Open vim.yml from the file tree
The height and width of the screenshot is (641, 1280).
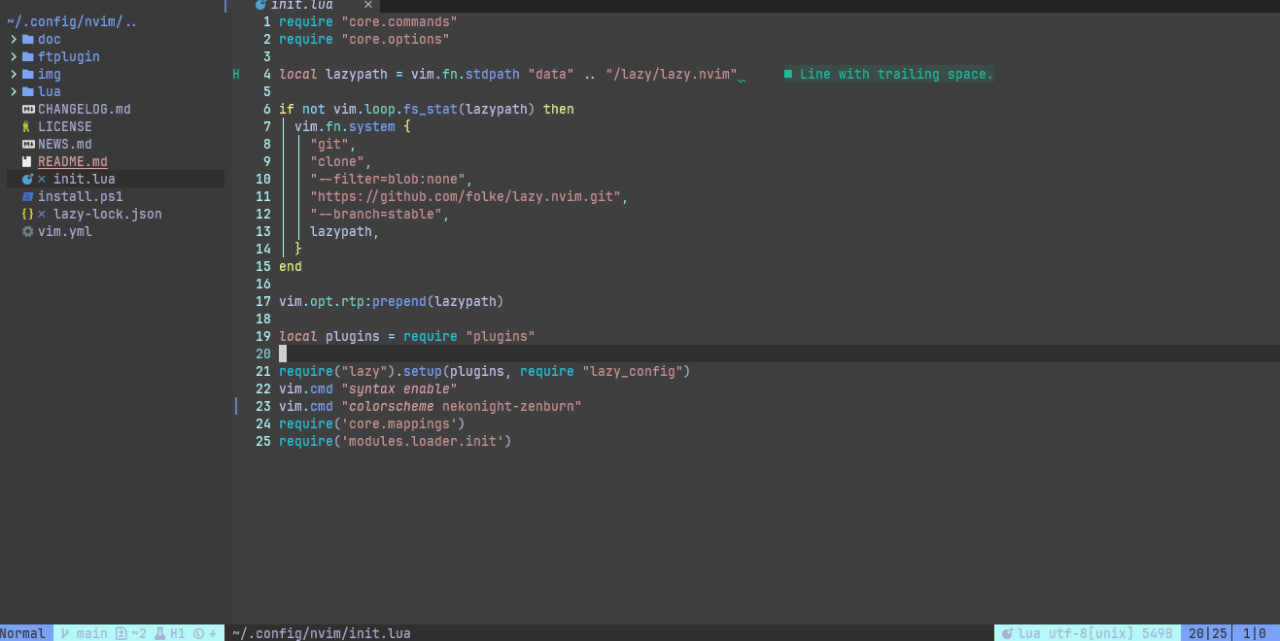tap(65, 232)
